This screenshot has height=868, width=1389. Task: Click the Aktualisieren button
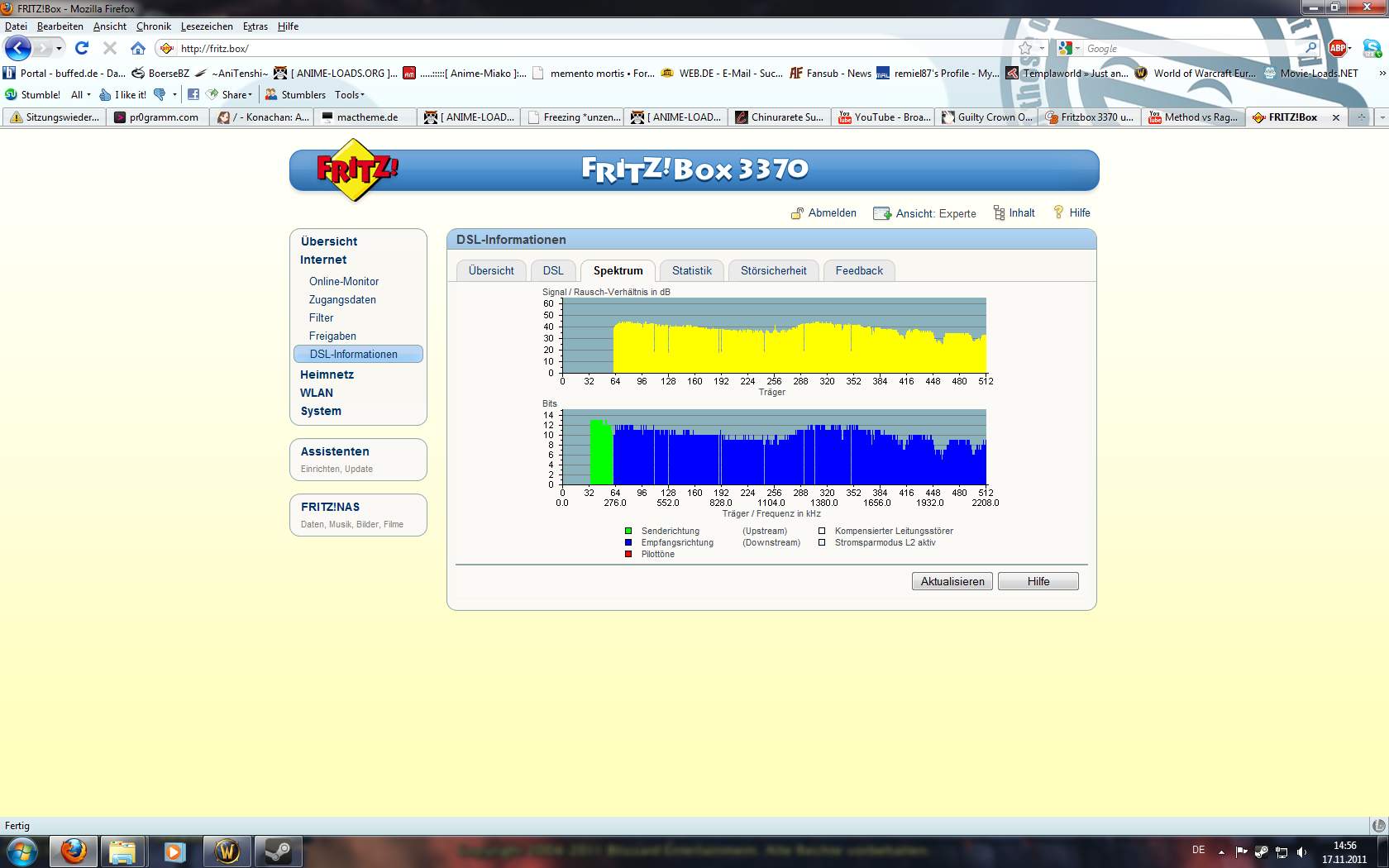click(952, 581)
